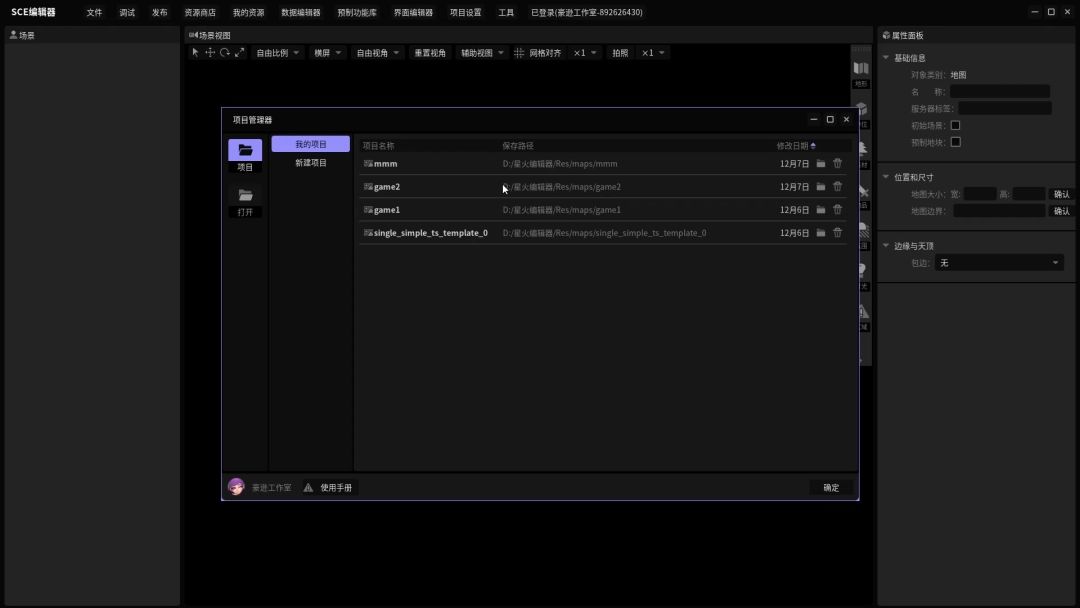Viewport: 1080px width, 608px height.
Task: Click the 确定 button in project manager
Action: (831, 488)
